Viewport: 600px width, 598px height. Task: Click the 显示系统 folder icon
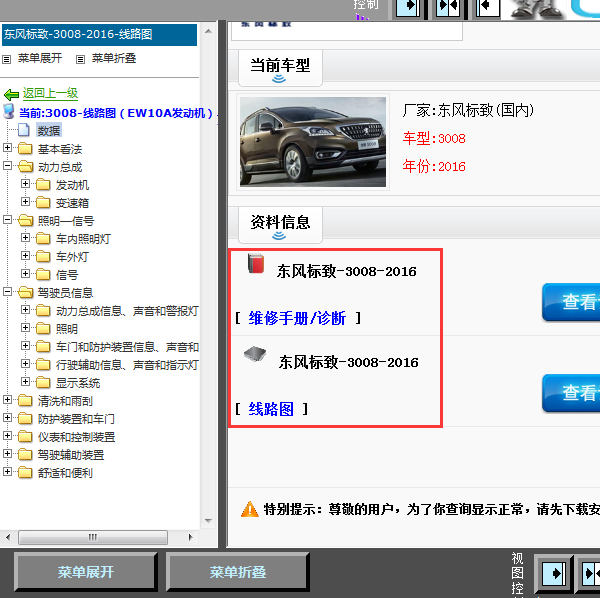[43, 382]
